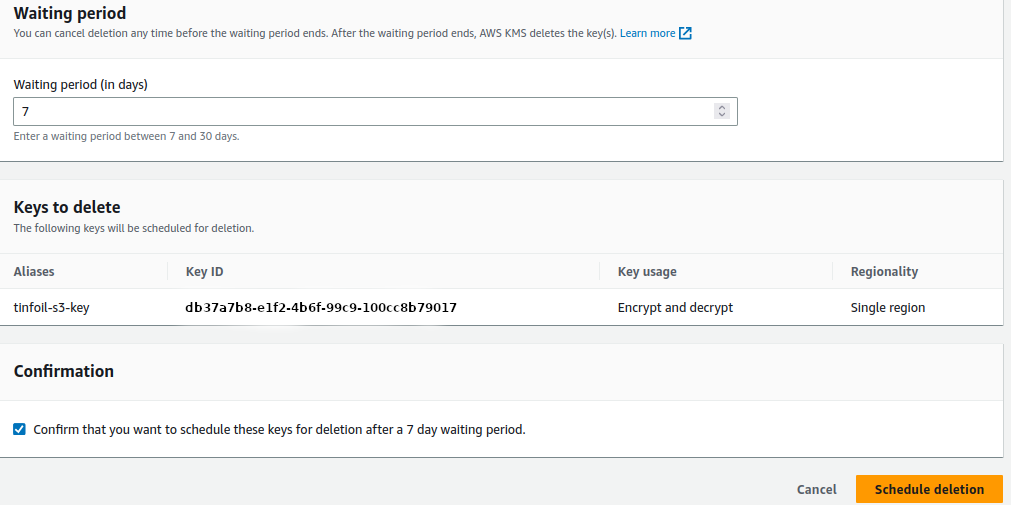Click the Waiting period (in days) label
Screen dimensions: 1011x505
point(81,85)
